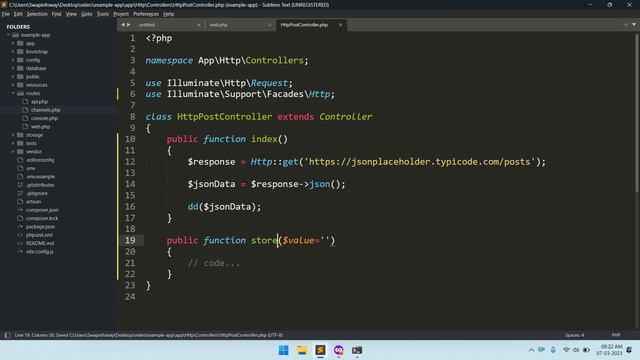Click the README.md file icon

tap(20, 243)
